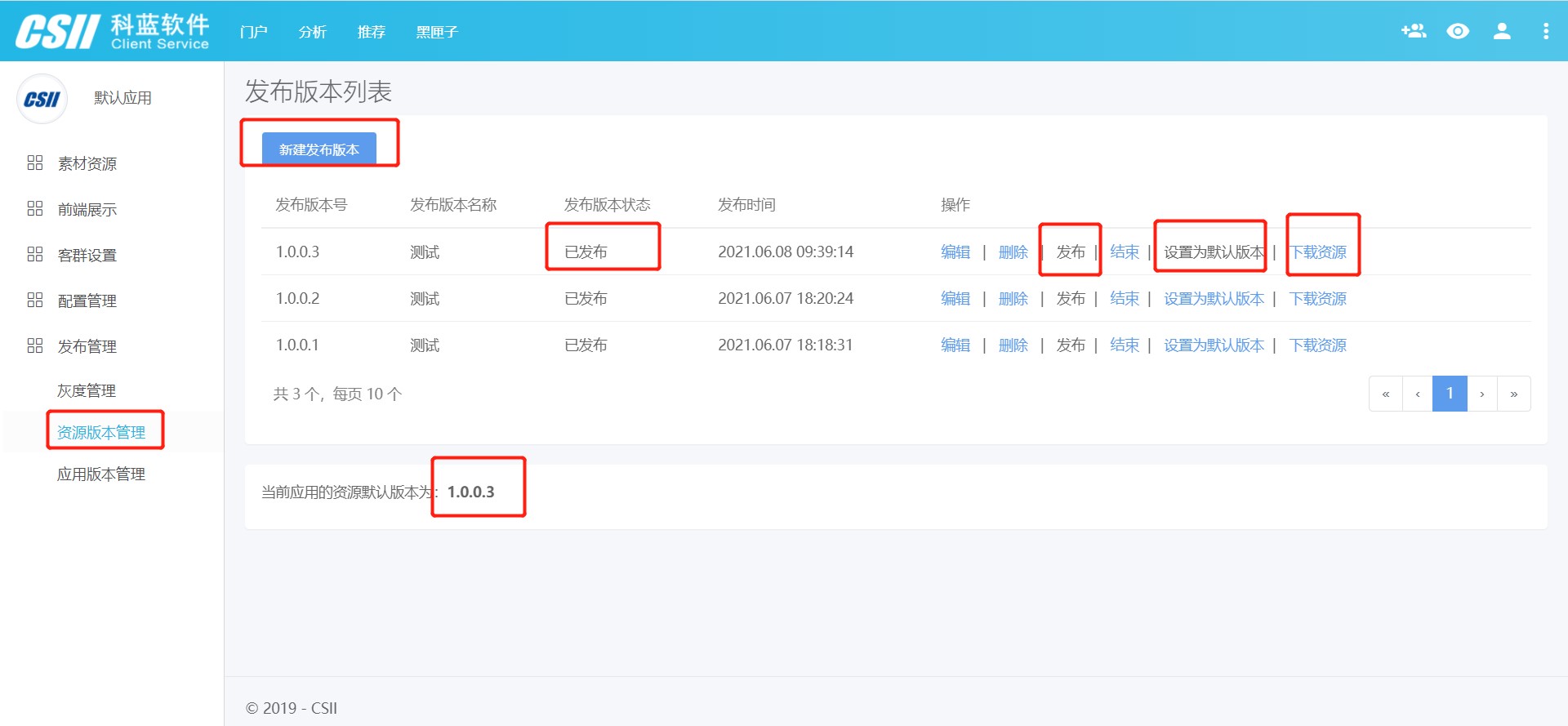This screenshot has height=726, width=1568.
Task: Click 已发布 status of version 1.0.0.3
Action: pos(586,252)
